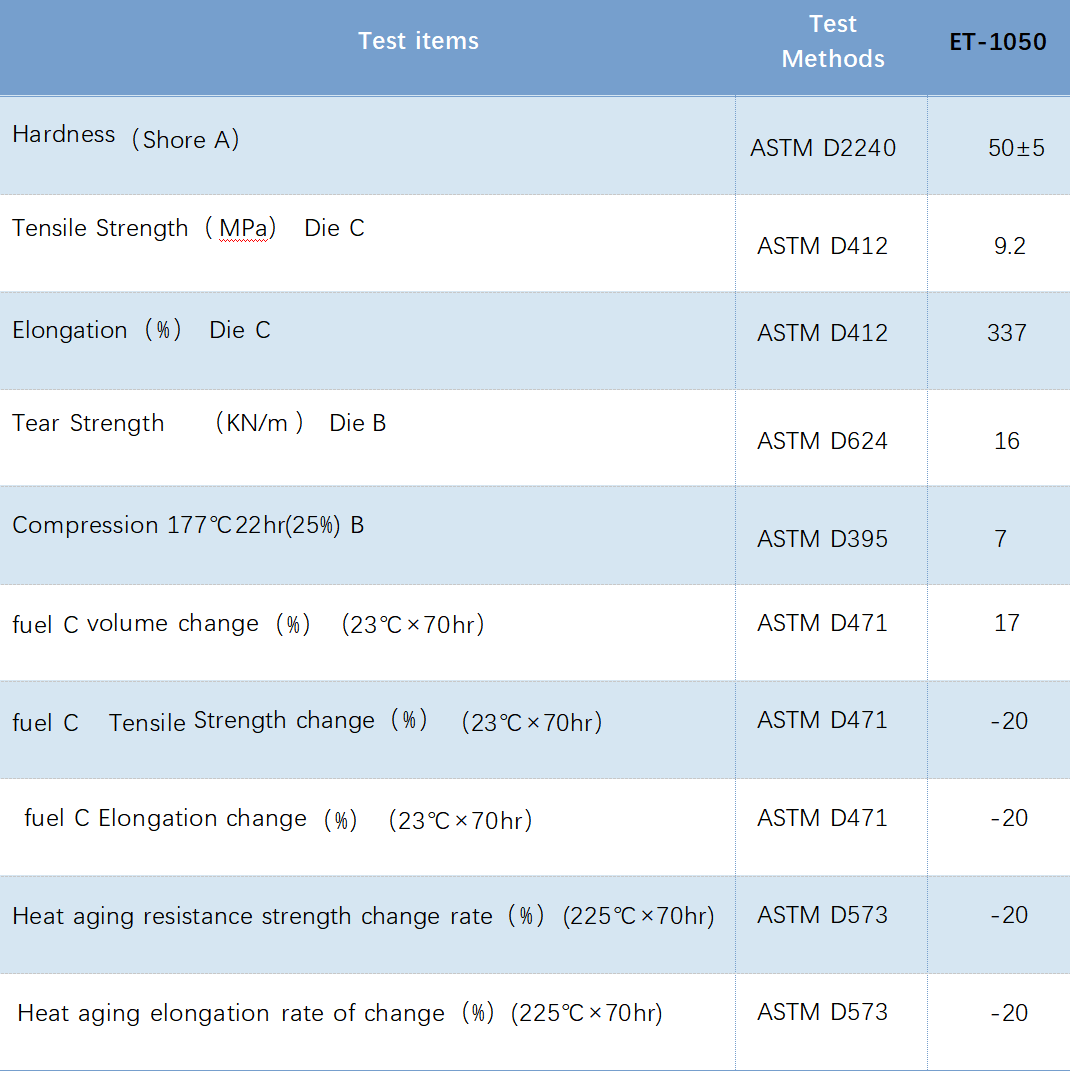Select the ET-1050 column header
Screen dimensions: 1070x1072
pyautogui.click(x=997, y=42)
